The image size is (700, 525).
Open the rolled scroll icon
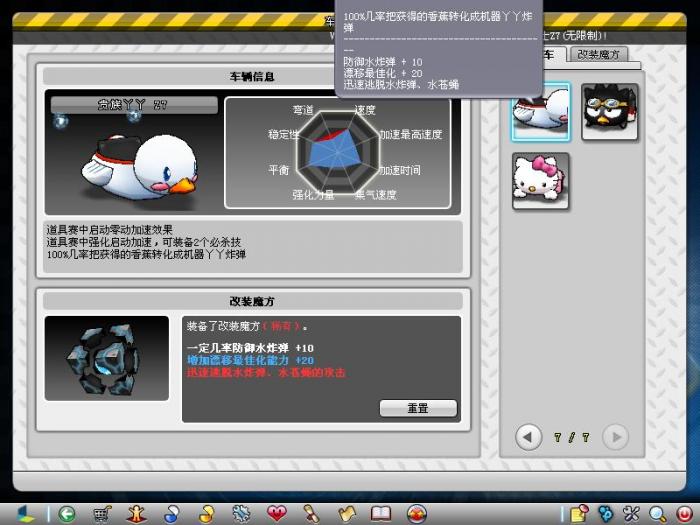click(311, 514)
